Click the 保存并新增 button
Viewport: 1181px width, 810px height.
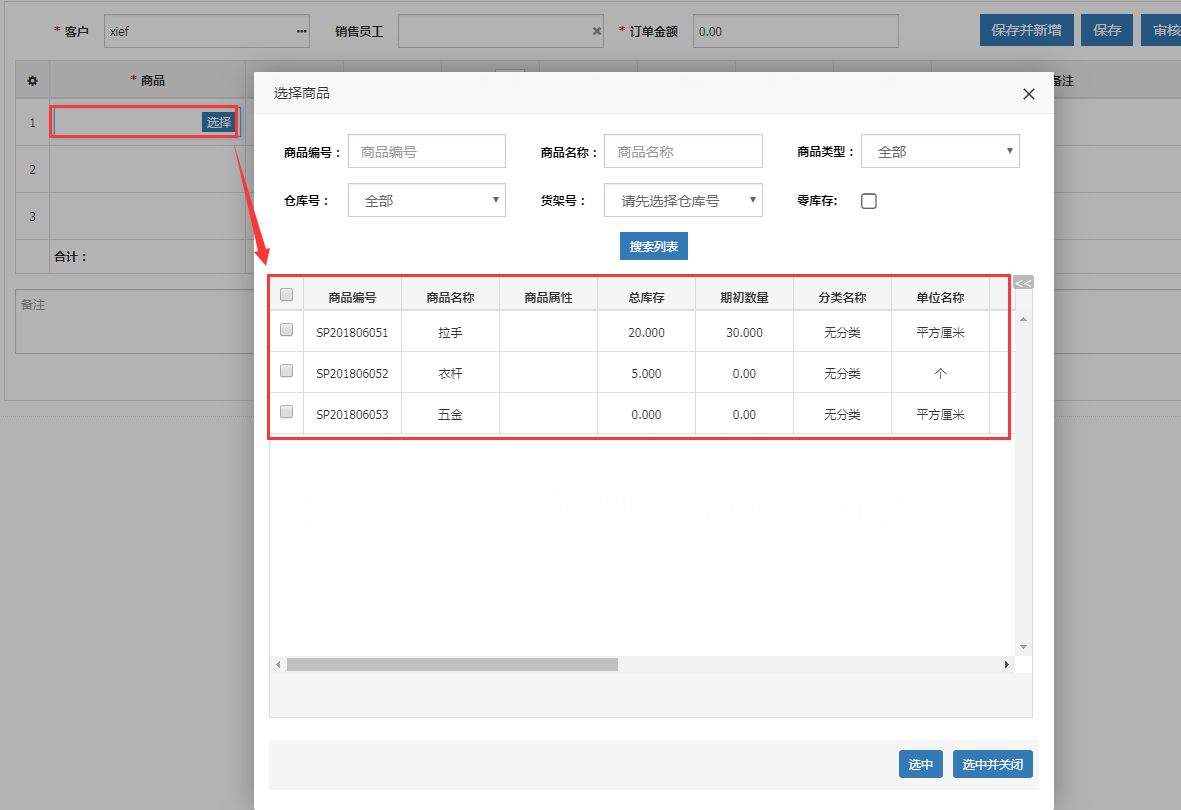coord(1027,30)
